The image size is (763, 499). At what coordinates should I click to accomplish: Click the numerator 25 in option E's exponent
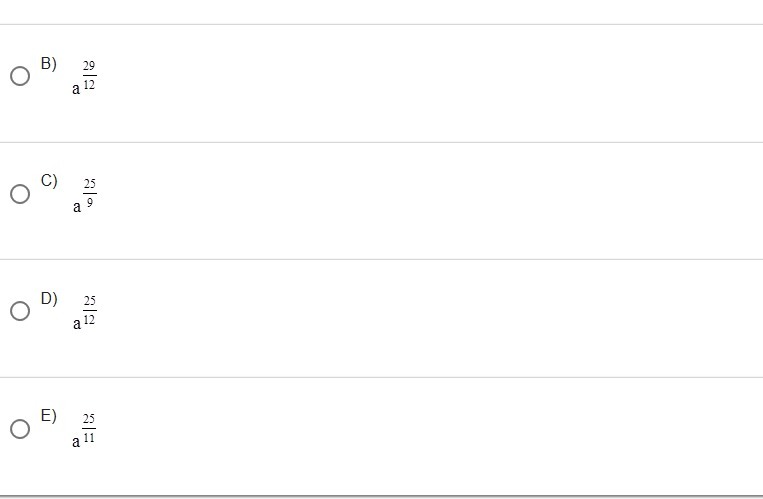click(x=89, y=419)
